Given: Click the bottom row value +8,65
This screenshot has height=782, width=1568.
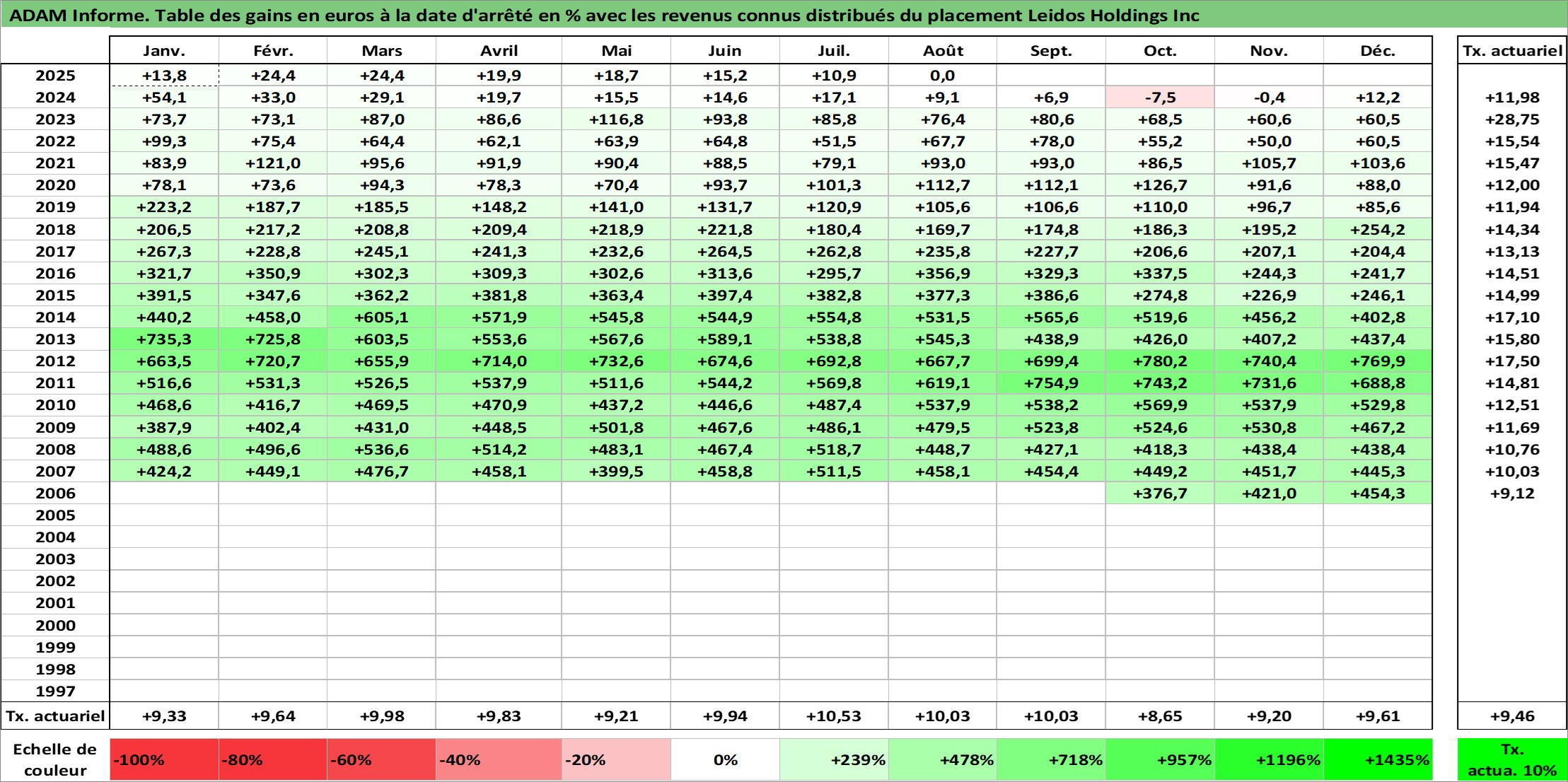Looking at the screenshot, I should 1160,716.
